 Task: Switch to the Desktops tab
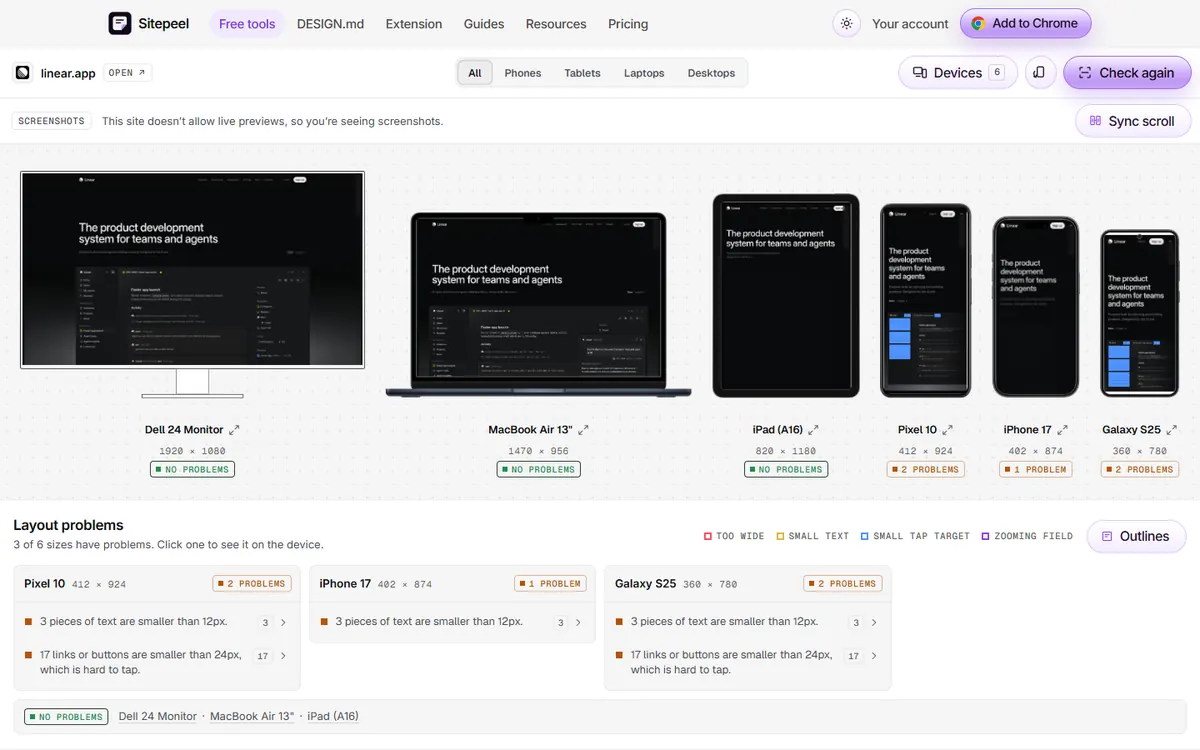[x=711, y=73]
